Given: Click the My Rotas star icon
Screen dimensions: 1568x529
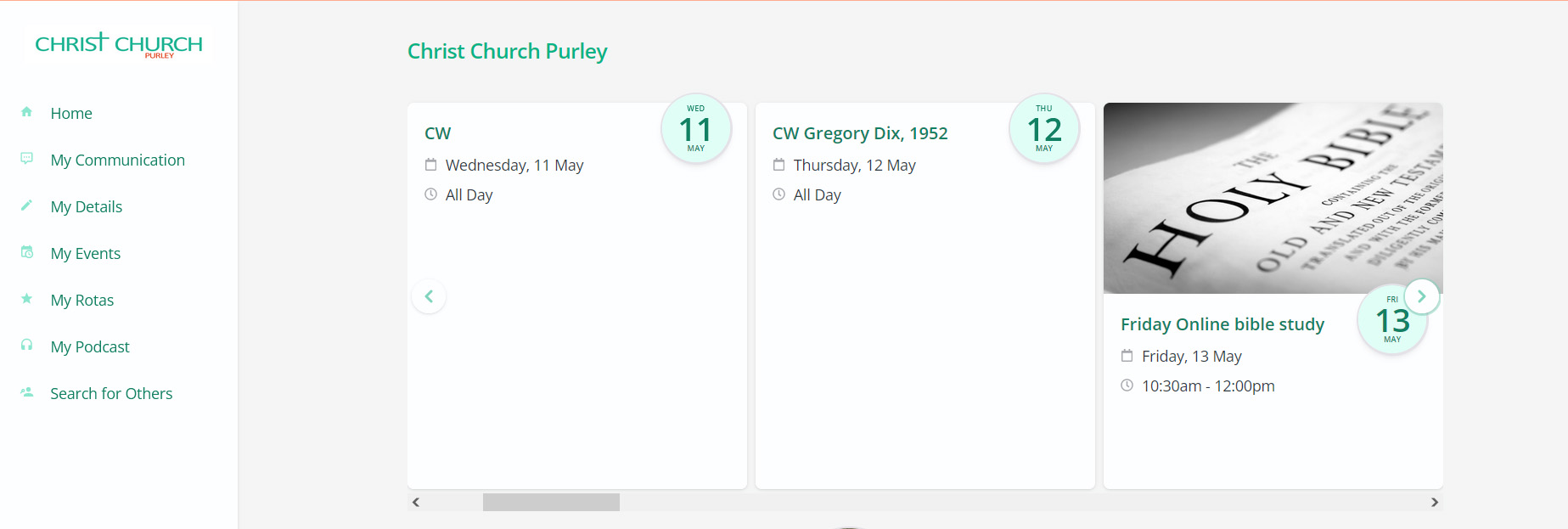Looking at the screenshot, I should click(x=26, y=299).
